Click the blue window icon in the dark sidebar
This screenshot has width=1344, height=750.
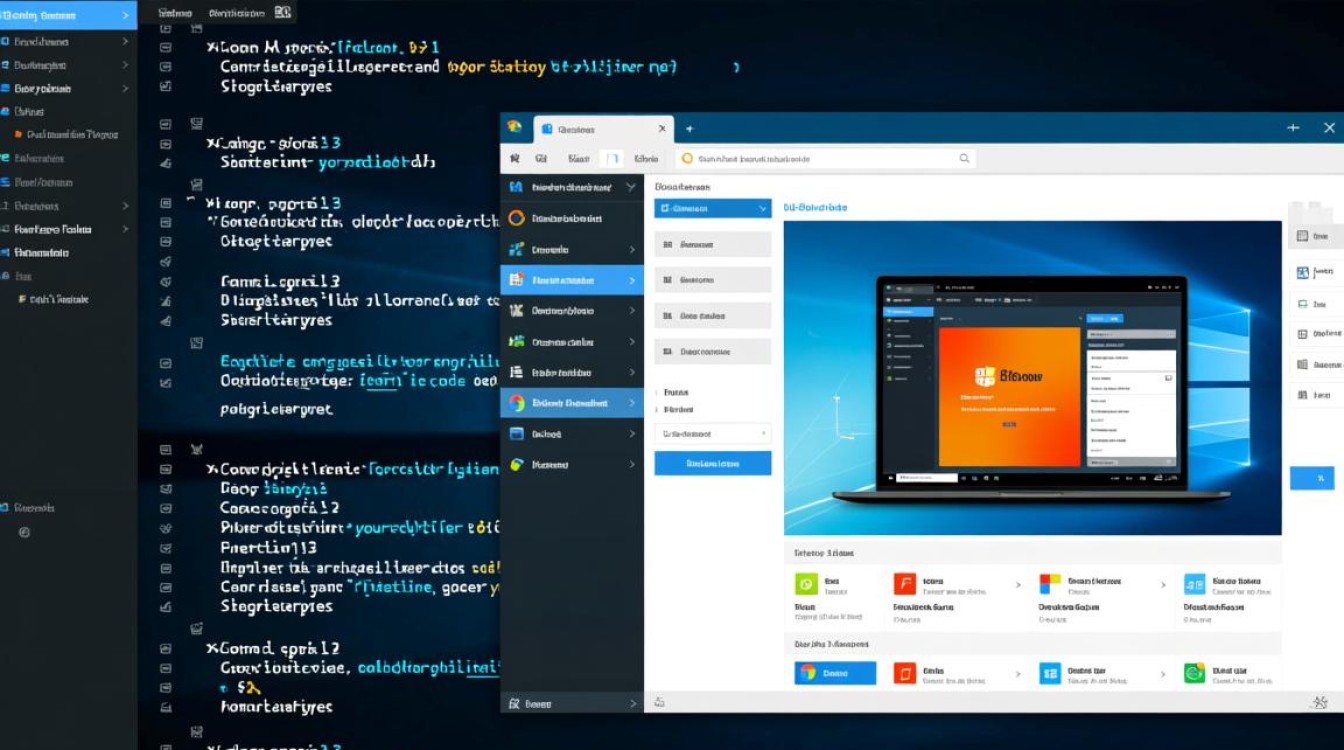tap(517, 434)
